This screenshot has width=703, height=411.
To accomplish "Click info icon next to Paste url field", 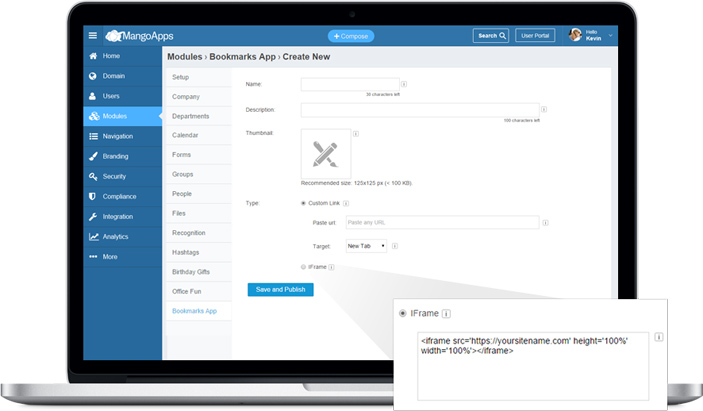I will click(546, 223).
